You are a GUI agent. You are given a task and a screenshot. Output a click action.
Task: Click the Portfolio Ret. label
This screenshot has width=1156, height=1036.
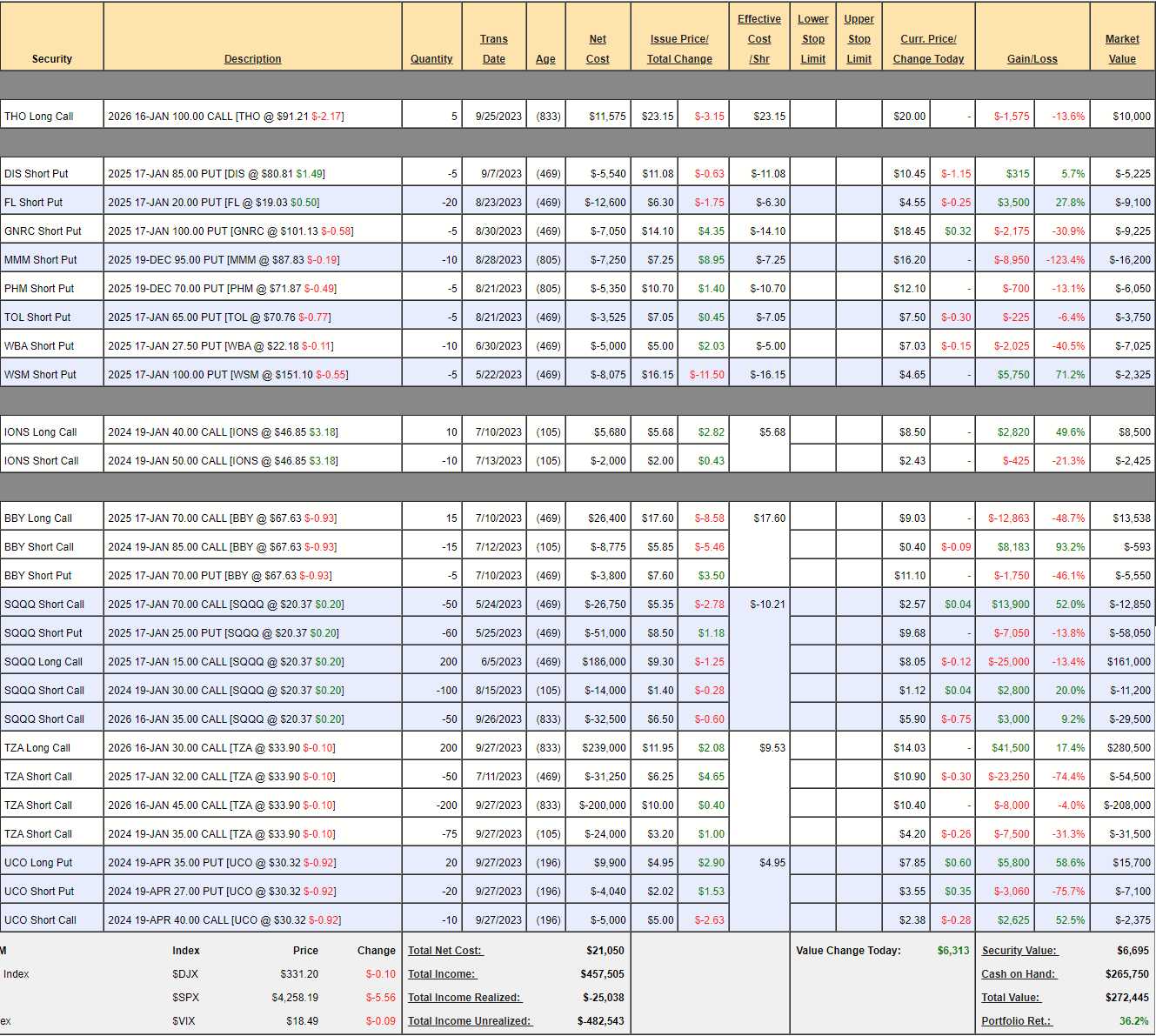coord(1016,1021)
